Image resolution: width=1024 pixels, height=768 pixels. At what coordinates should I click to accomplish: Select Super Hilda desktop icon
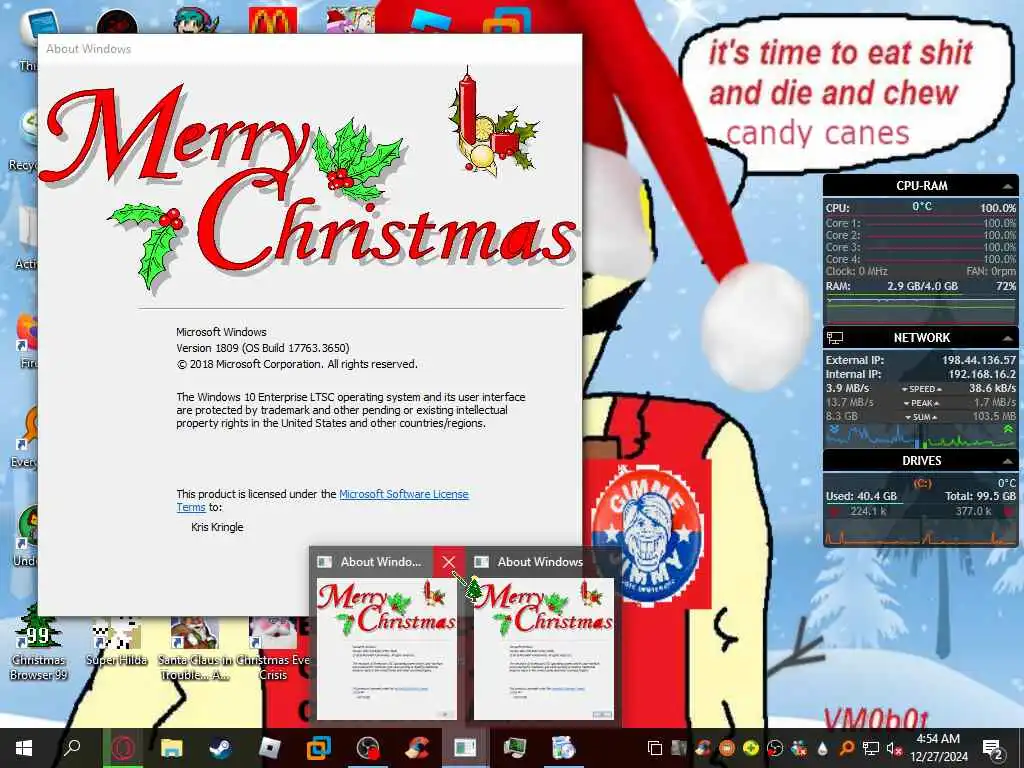(x=116, y=641)
